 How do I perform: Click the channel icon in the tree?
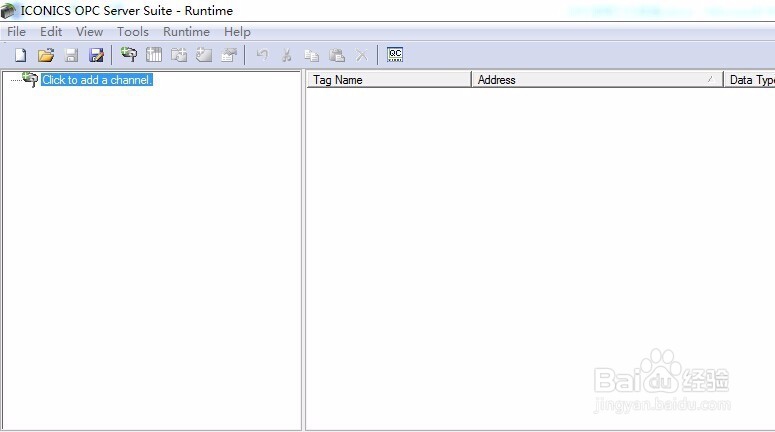(30, 79)
